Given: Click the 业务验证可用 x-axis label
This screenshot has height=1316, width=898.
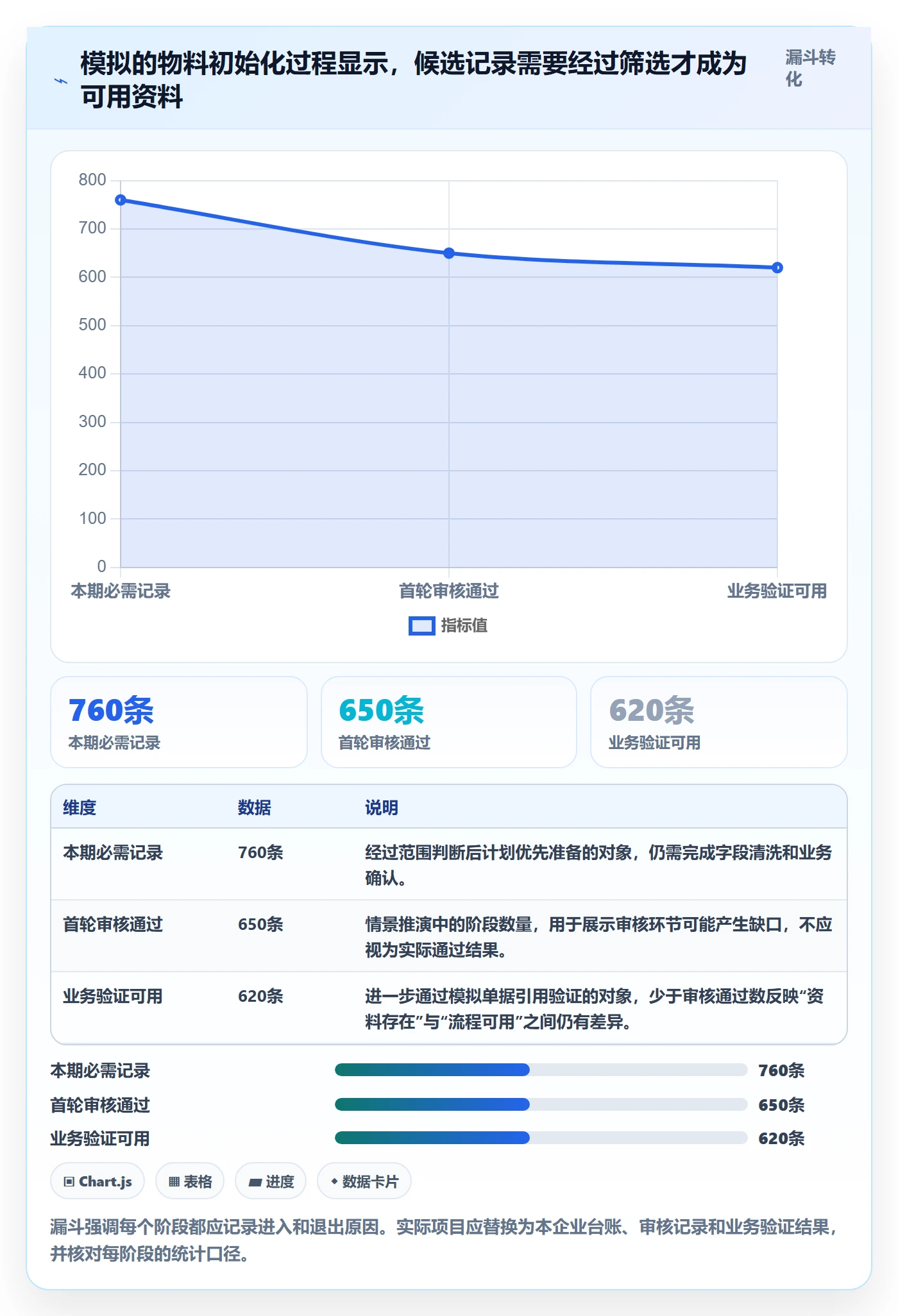Looking at the screenshot, I should click(777, 591).
